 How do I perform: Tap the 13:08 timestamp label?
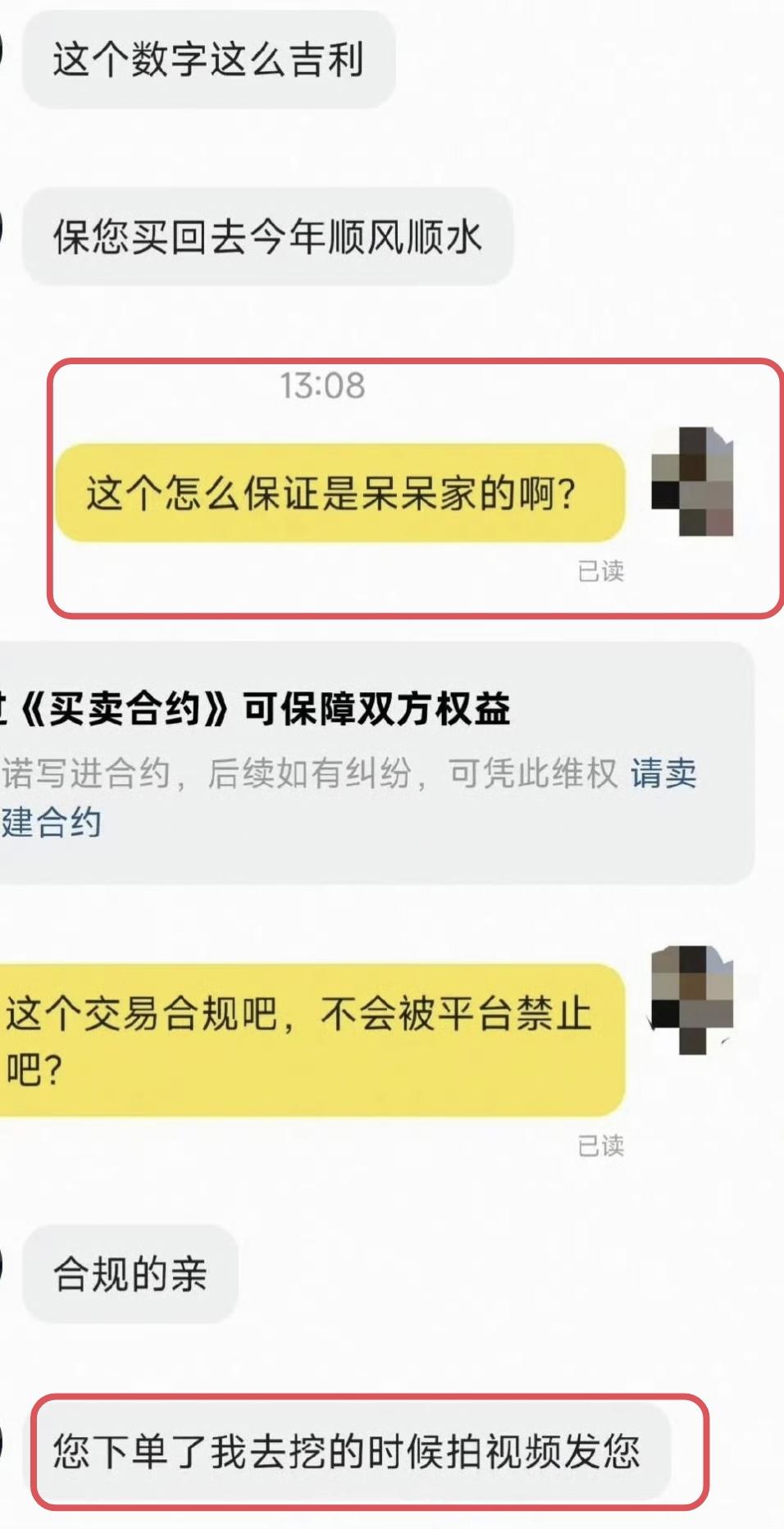click(322, 386)
